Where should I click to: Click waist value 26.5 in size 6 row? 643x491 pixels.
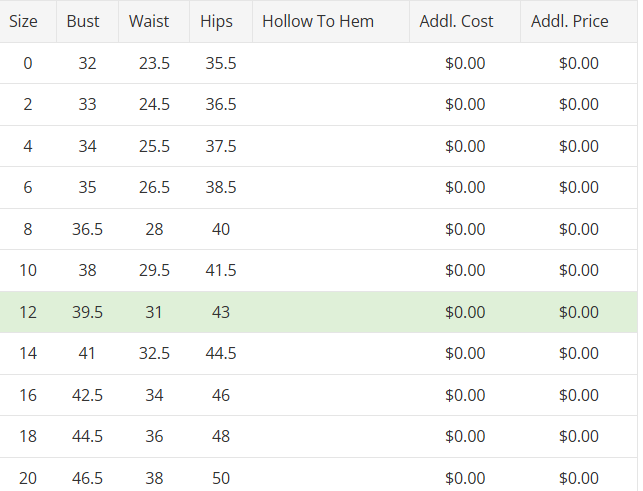click(154, 188)
